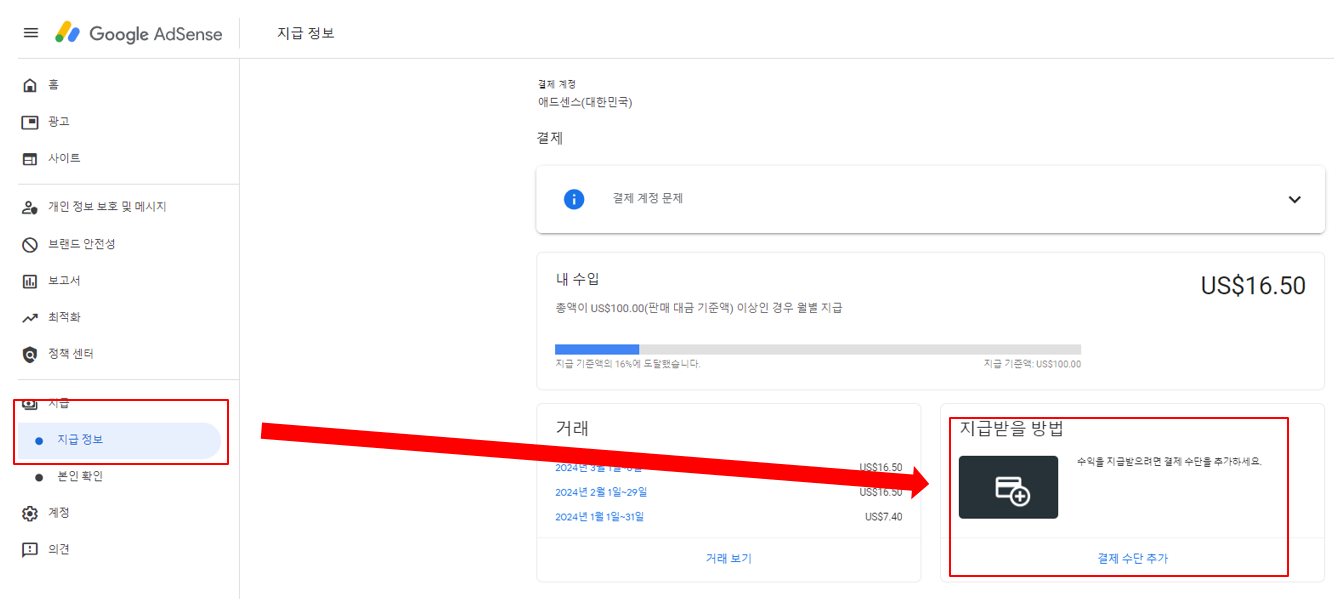Open the 2024년 1월 1일~31일 transaction entry

click(x=600, y=516)
